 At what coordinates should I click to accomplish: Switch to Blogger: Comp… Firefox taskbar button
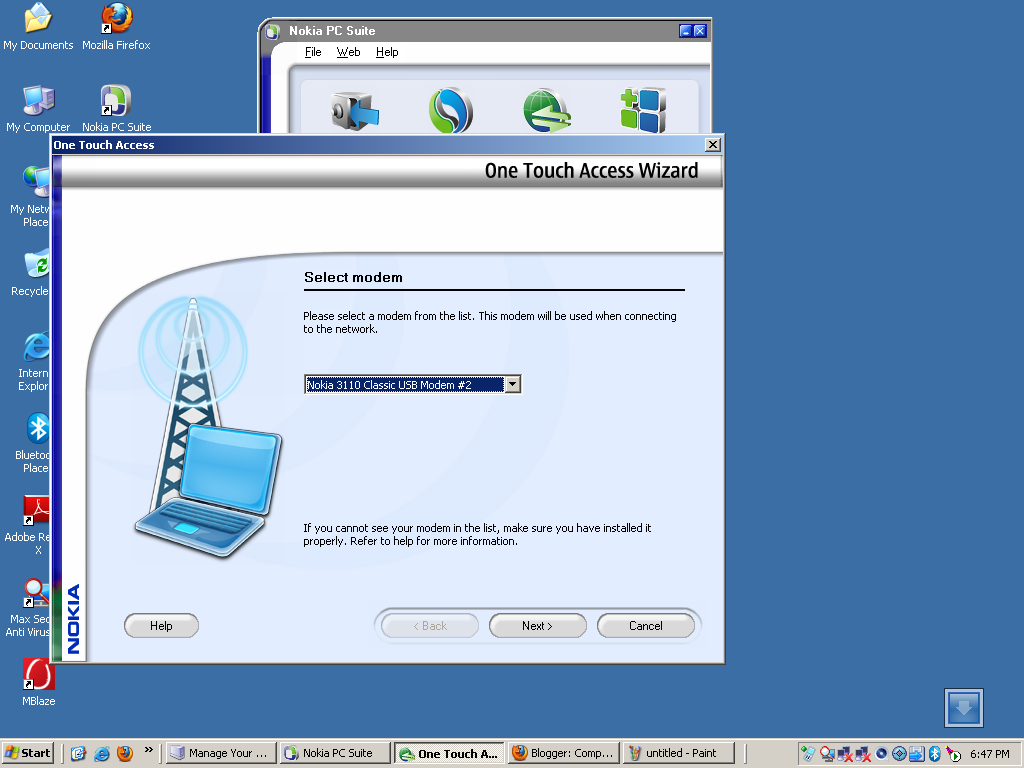pyautogui.click(x=564, y=753)
